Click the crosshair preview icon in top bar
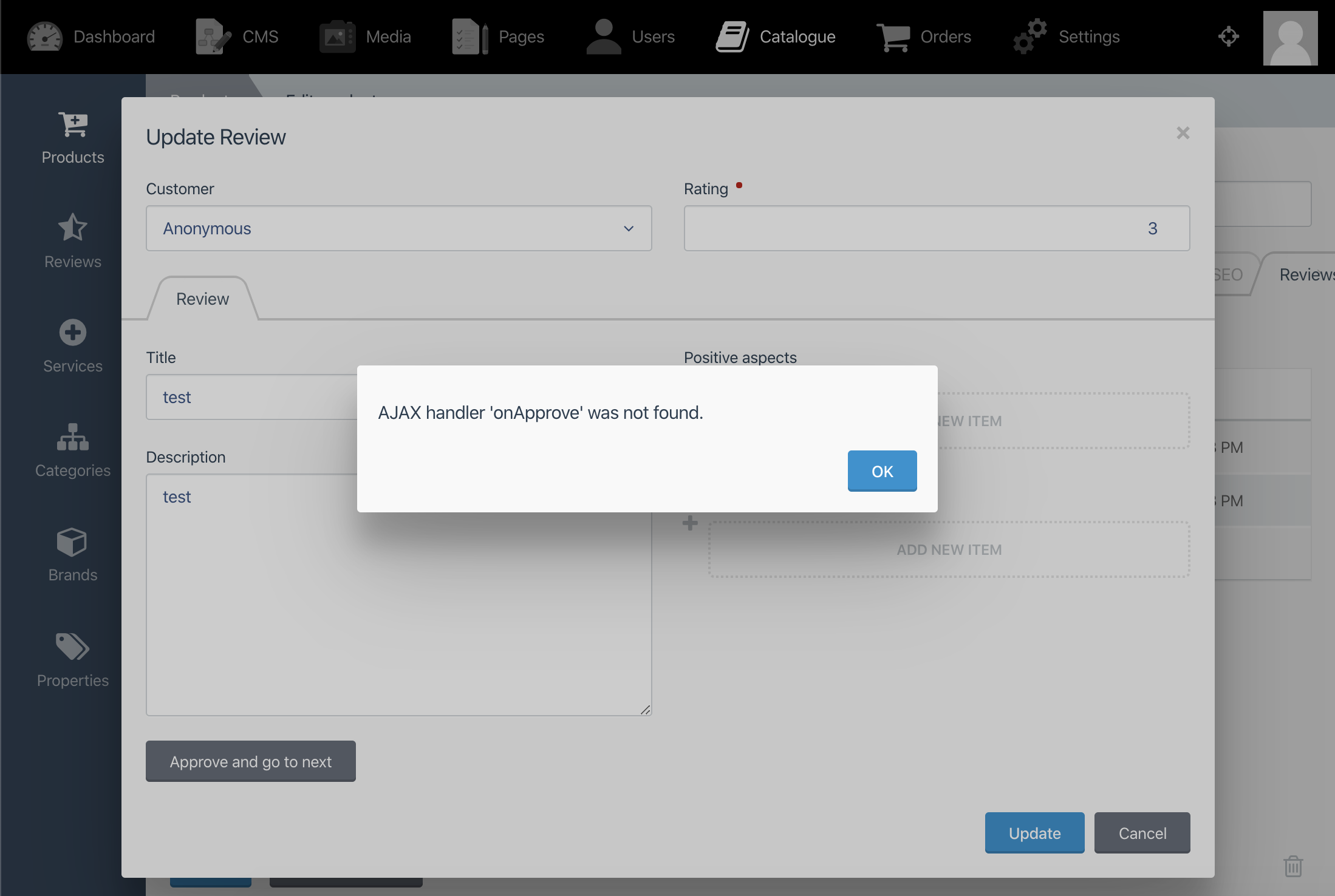The image size is (1335, 896). 1228,36
